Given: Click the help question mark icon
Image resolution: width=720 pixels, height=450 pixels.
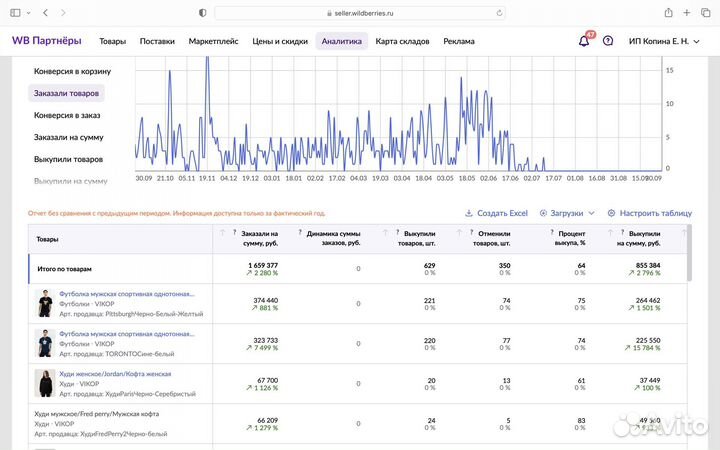Looking at the screenshot, I should [608, 41].
